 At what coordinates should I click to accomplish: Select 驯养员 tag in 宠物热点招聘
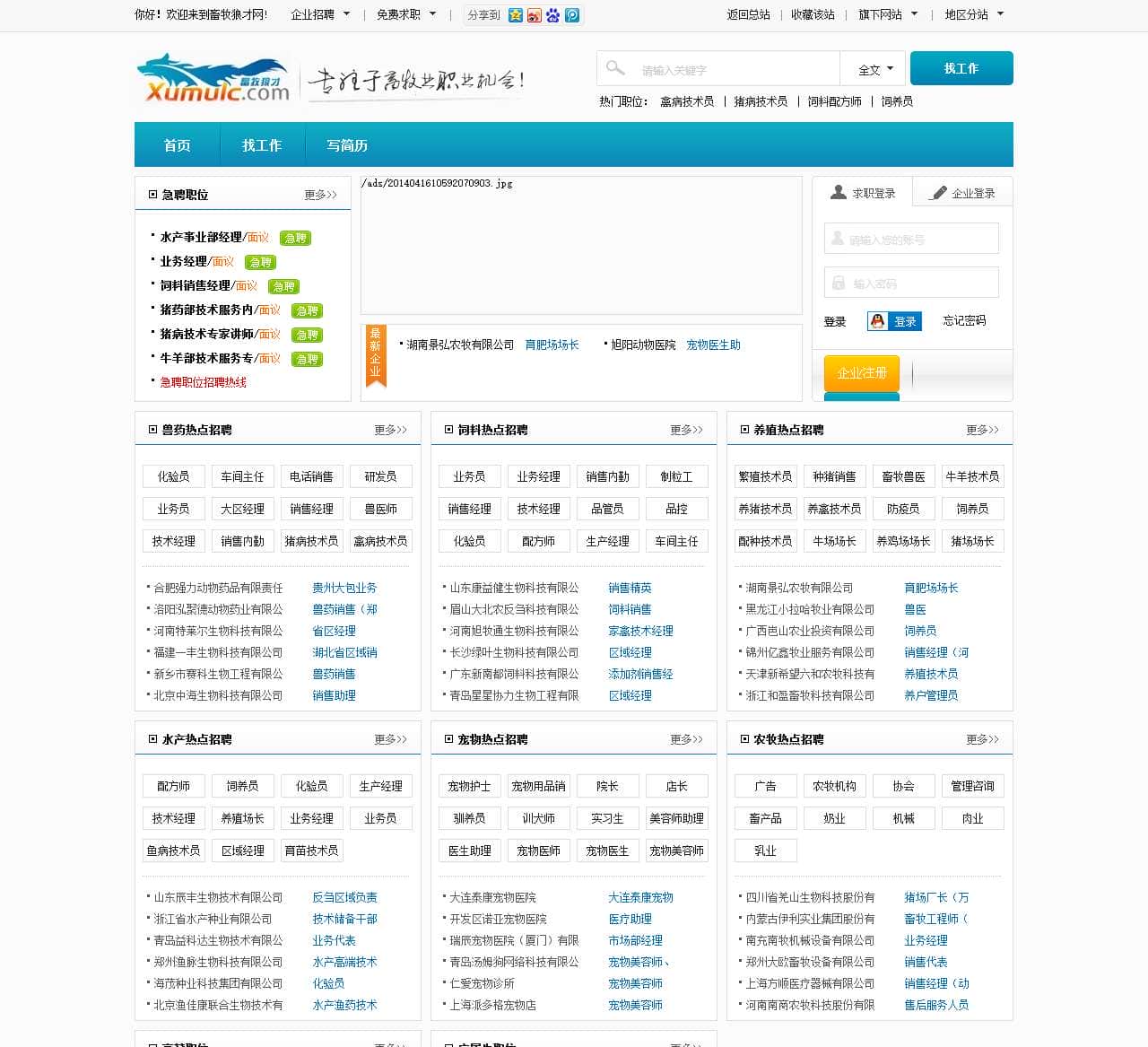pos(470,818)
